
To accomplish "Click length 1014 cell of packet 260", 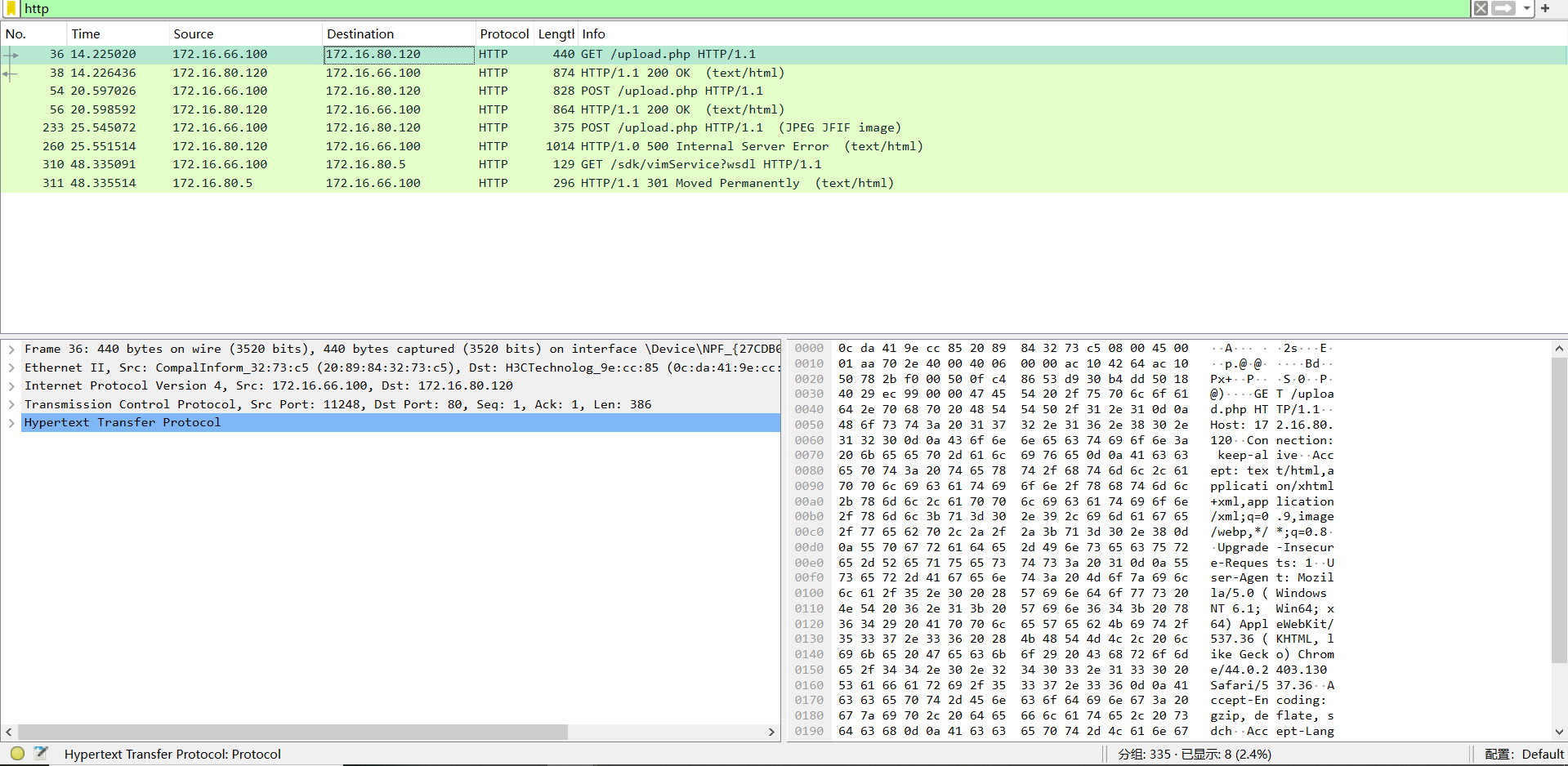I will point(560,146).
